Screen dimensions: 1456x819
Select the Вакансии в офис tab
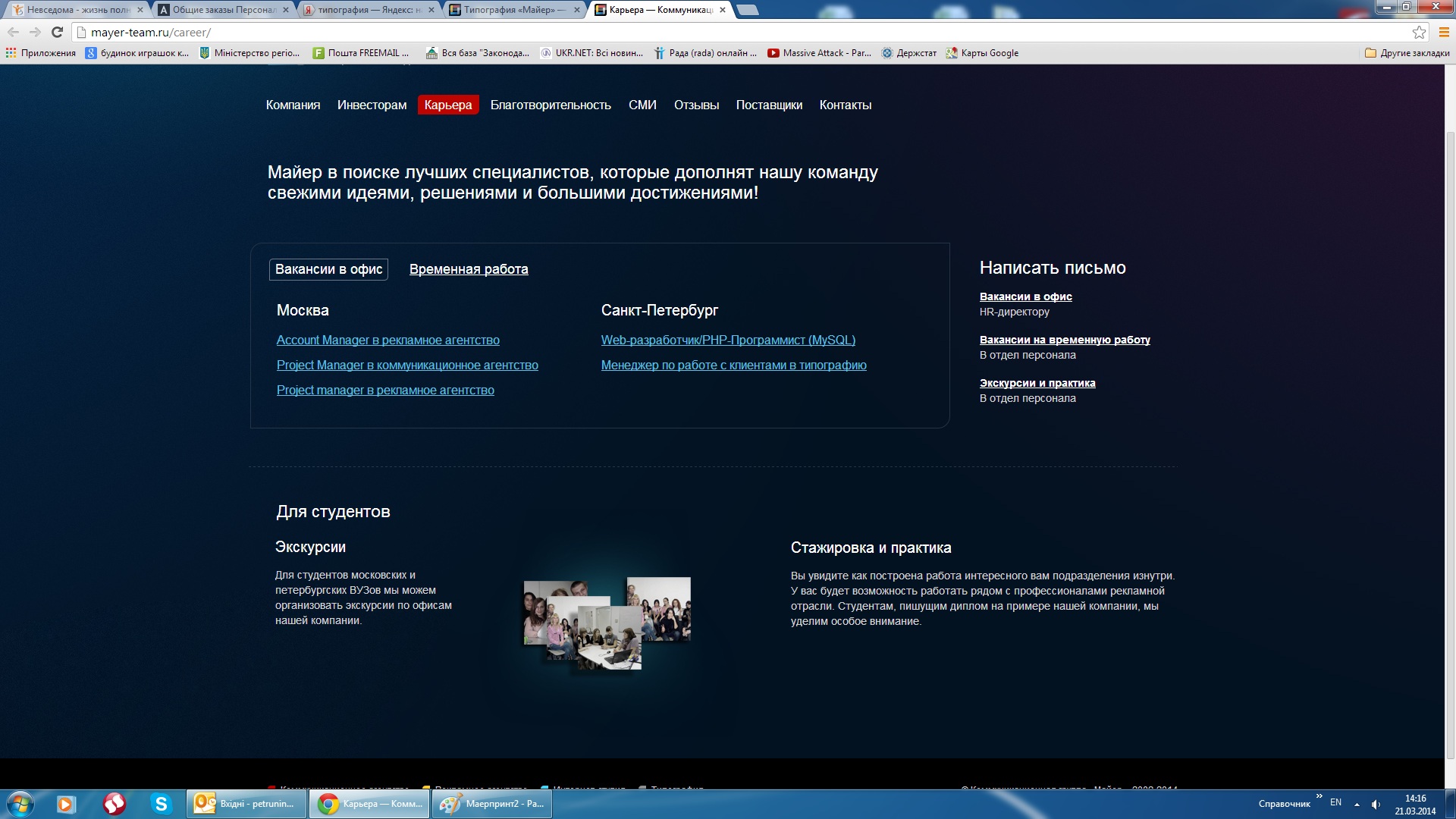tap(328, 269)
